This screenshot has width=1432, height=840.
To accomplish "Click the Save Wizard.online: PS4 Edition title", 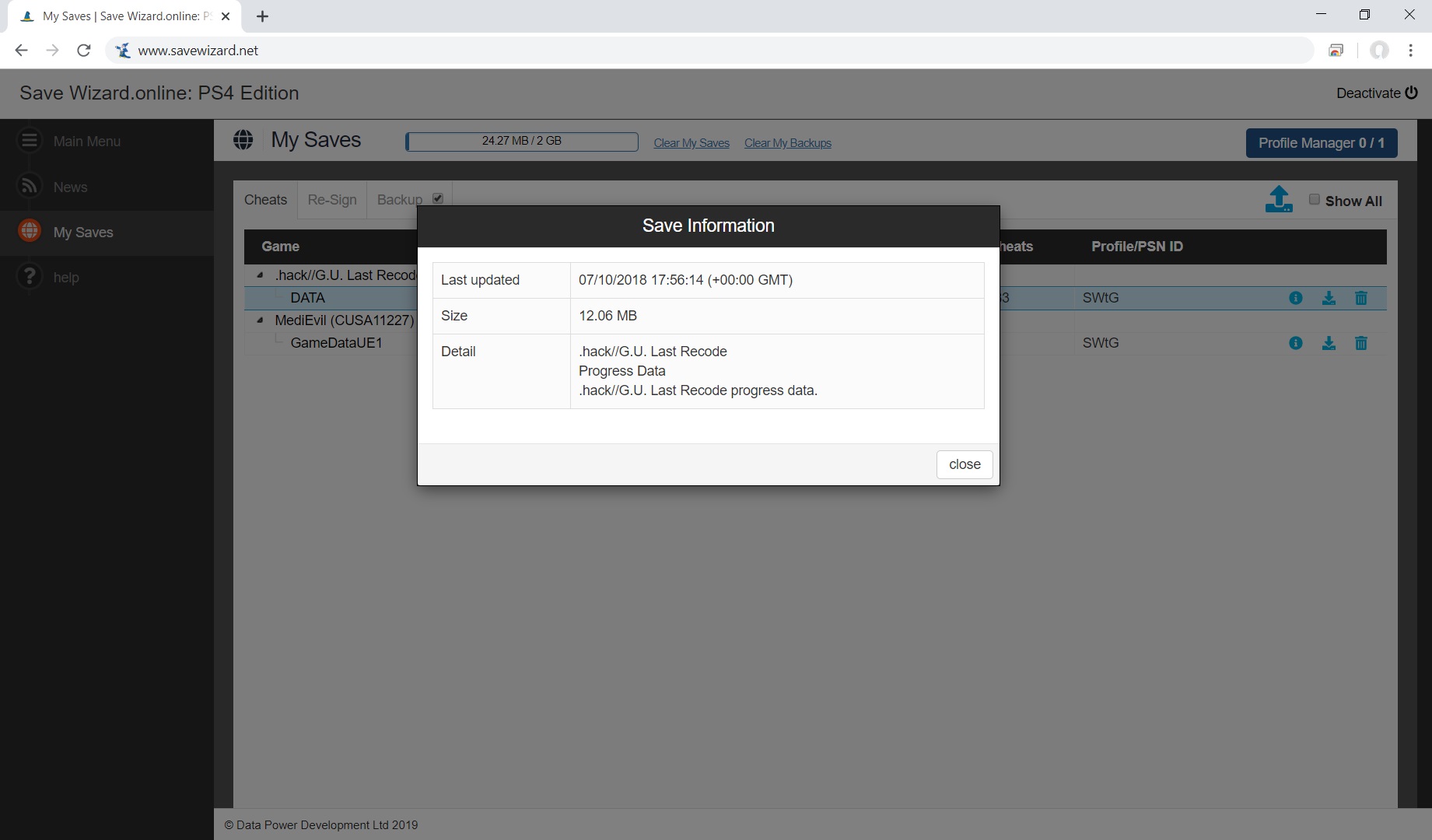I will click(x=159, y=93).
